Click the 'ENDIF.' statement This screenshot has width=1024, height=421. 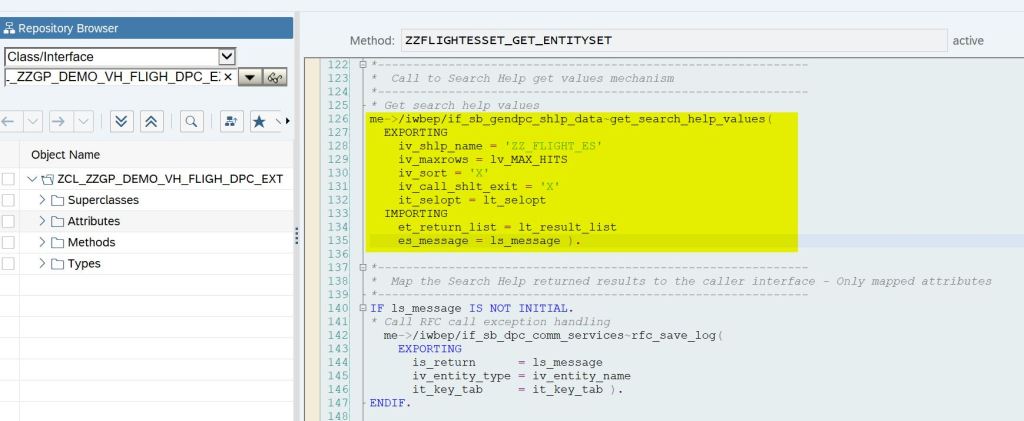(391, 403)
